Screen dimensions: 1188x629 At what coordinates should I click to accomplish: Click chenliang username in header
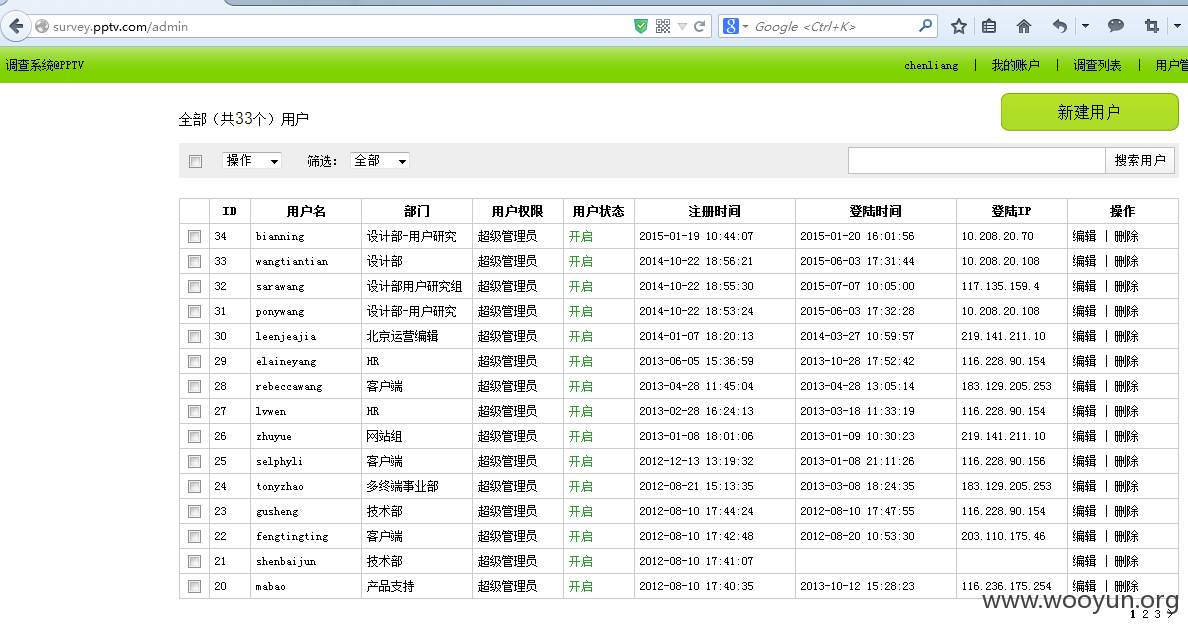tap(931, 65)
